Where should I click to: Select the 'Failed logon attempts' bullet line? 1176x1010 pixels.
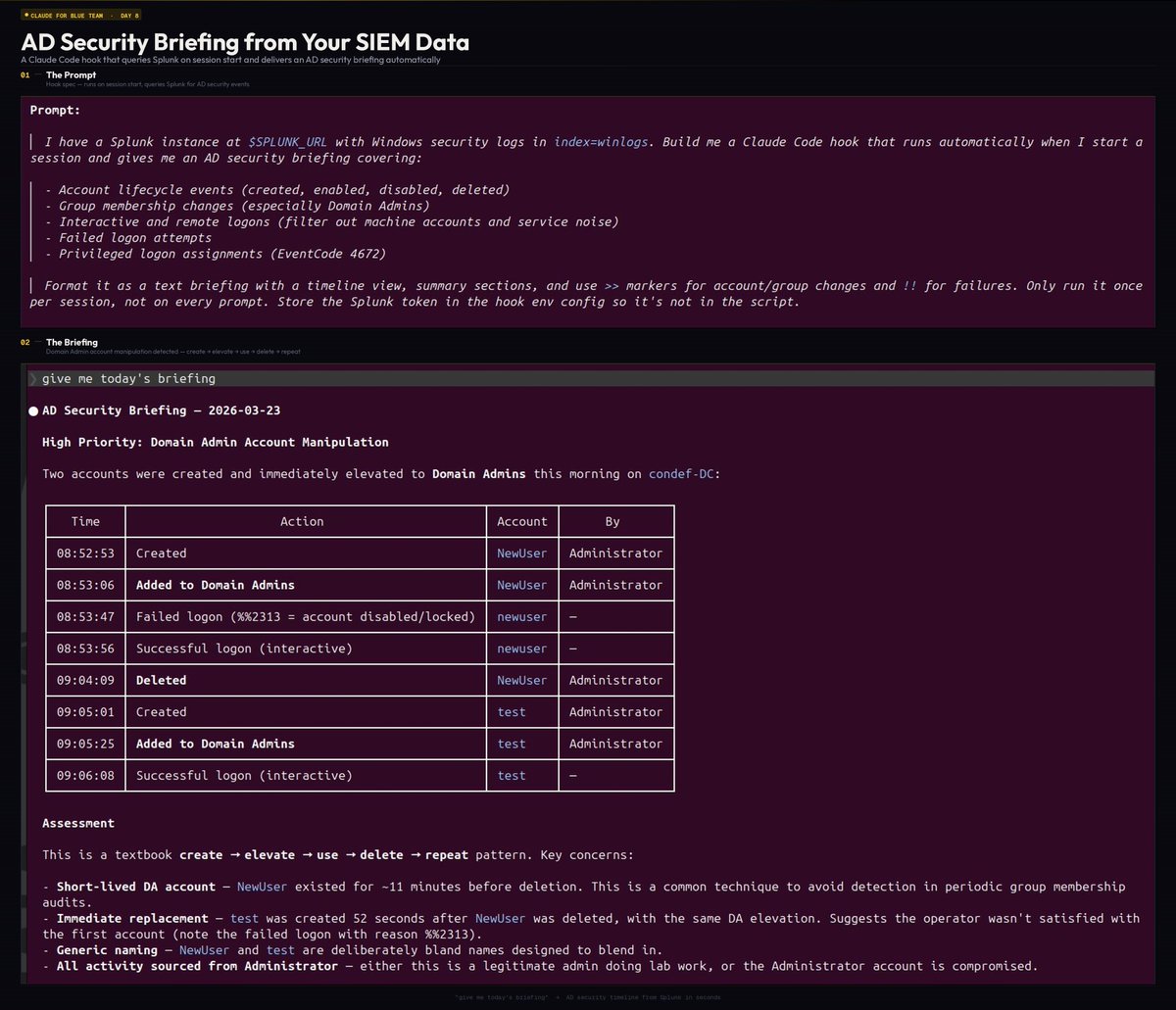click(x=128, y=237)
